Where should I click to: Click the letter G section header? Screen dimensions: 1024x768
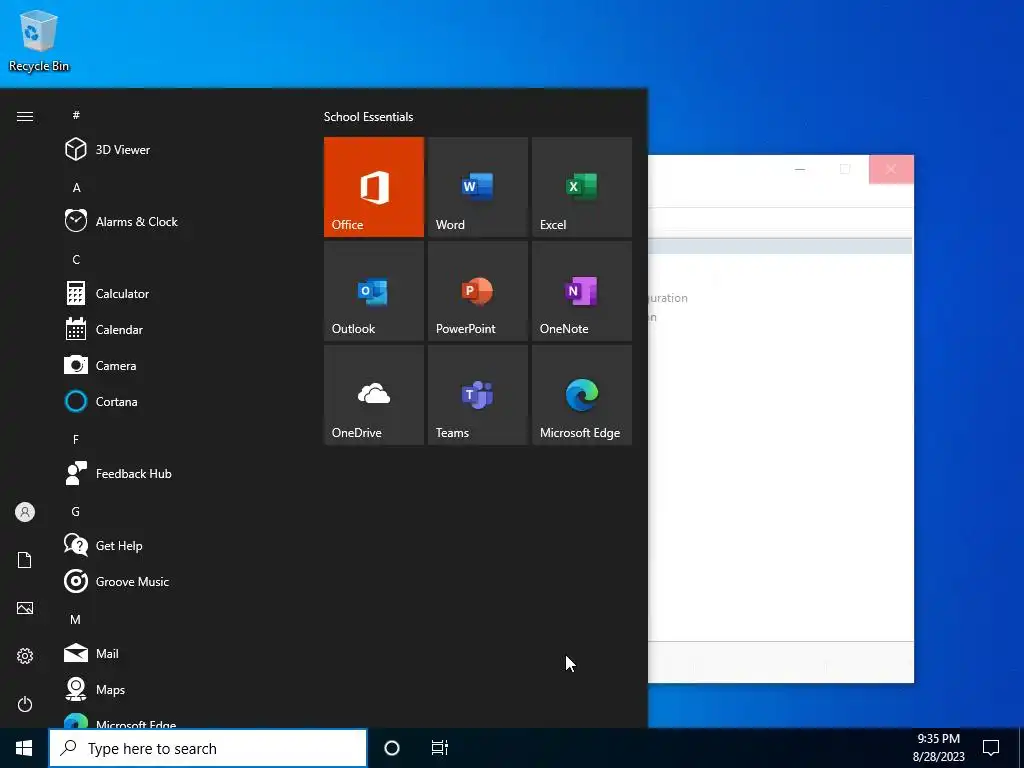(x=76, y=511)
